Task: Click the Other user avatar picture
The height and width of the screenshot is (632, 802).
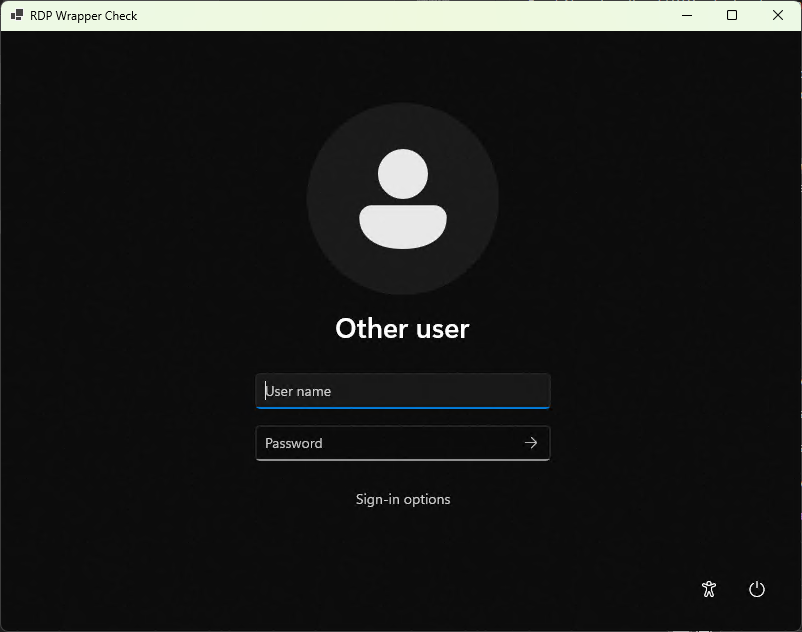Action: pos(403,198)
